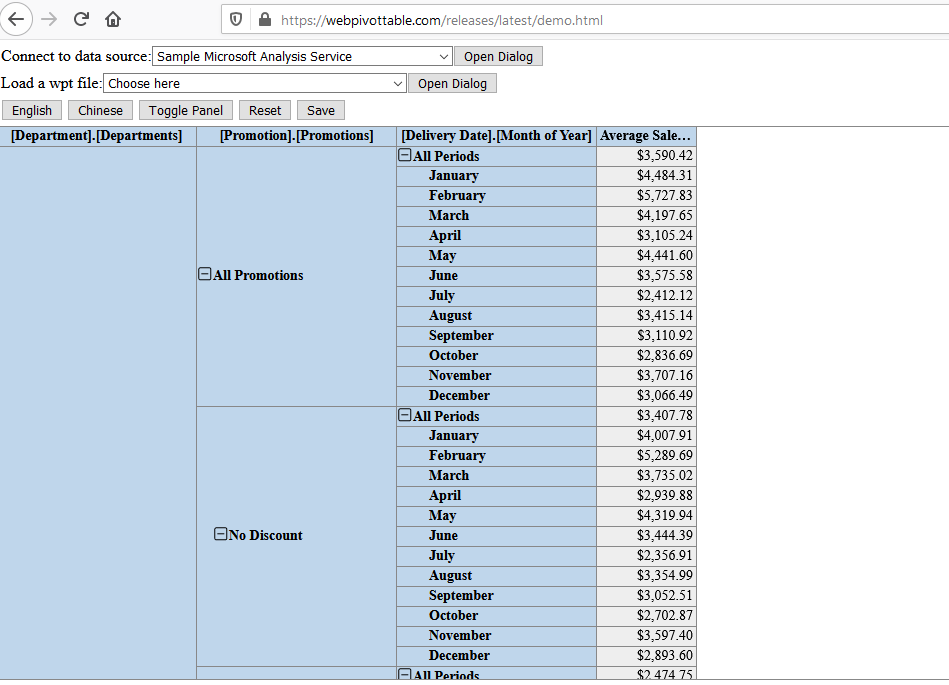The height and width of the screenshot is (685, 949).
Task: Switch language to Chinese
Action: [100, 110]
